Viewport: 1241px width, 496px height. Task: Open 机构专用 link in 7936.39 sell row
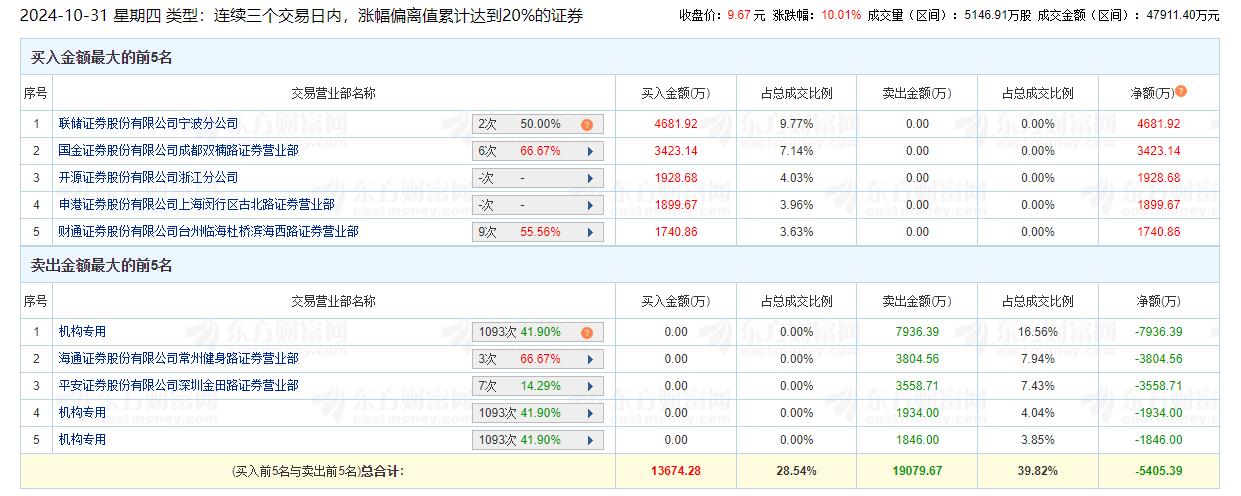coord(82,332)
